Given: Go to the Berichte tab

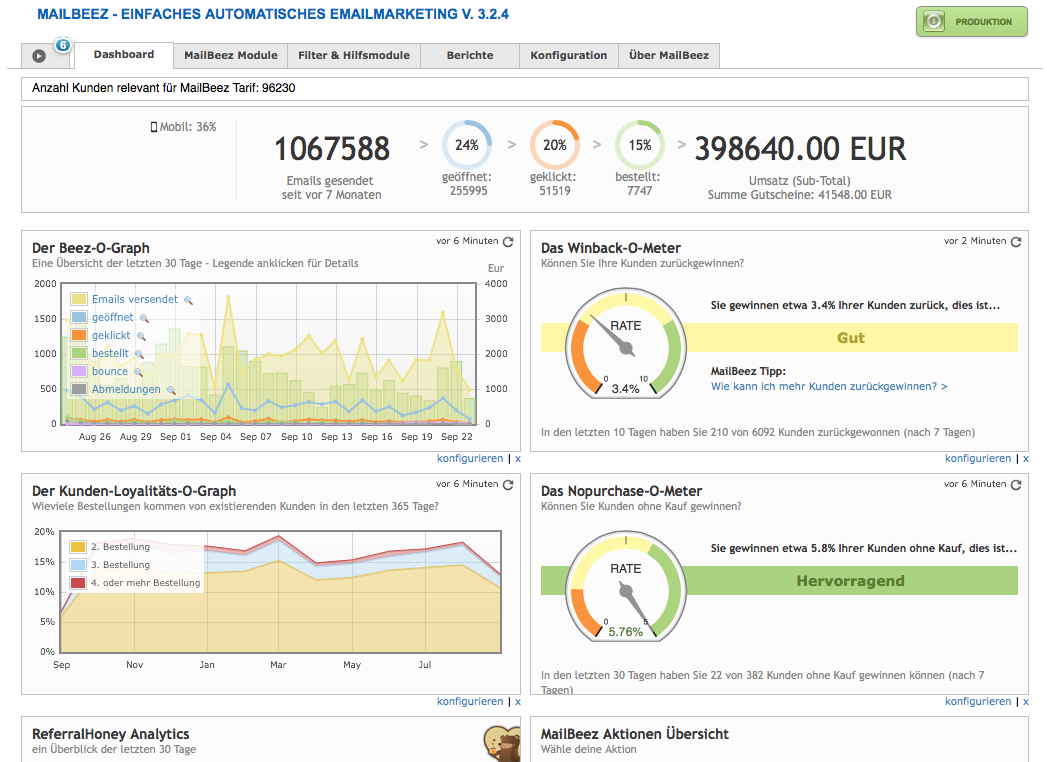Looking at the screenshot, I should pos(470,55).
